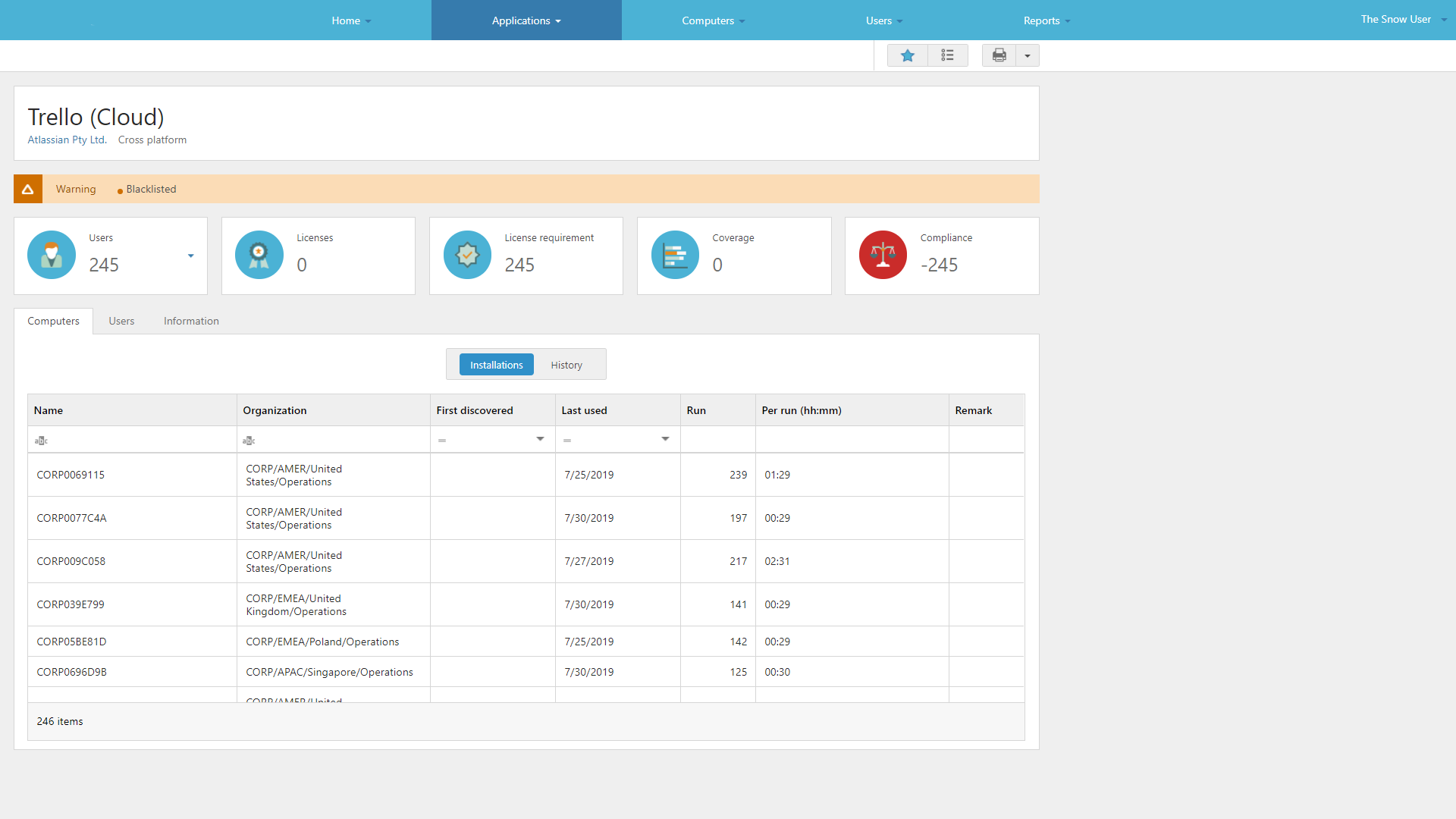Open the Last used filter dropdown
Viewport: 1456px width, 819px height.
point(665,439)
